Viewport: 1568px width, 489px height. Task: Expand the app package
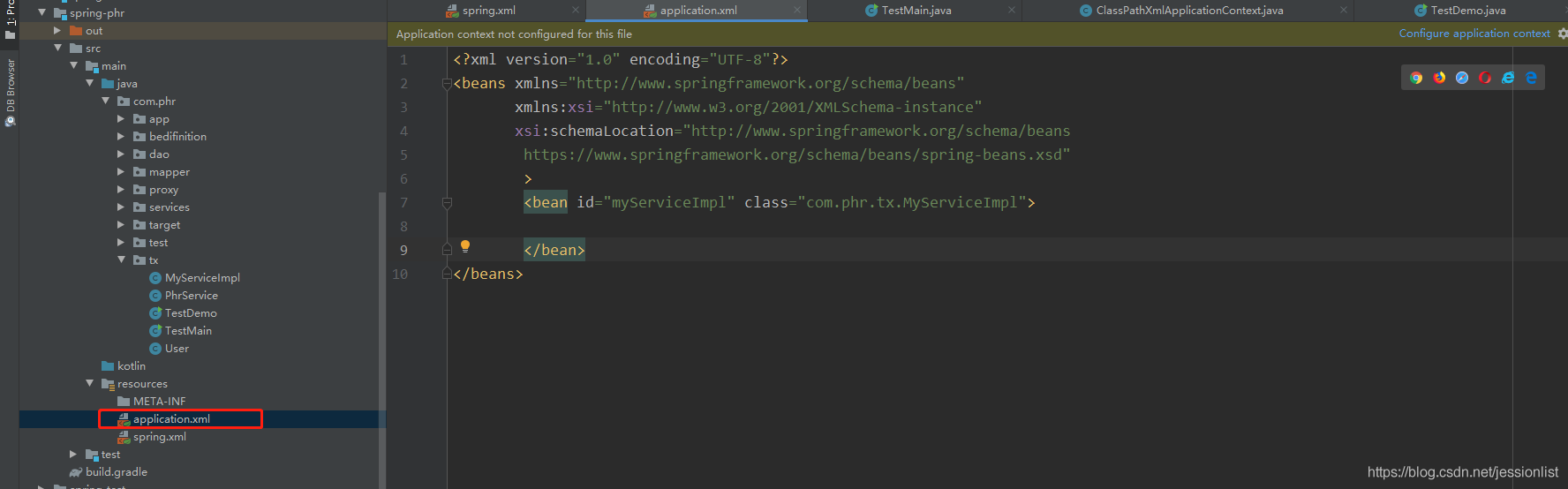(121, 119)
